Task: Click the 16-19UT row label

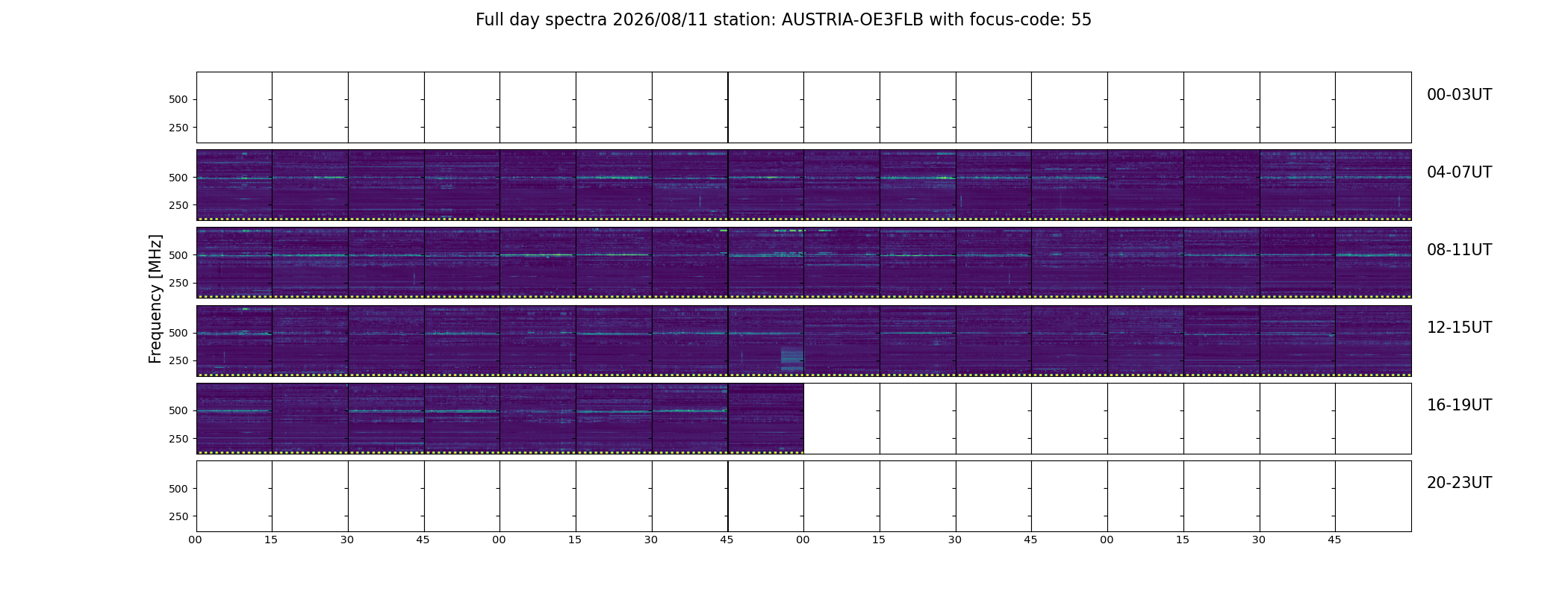Action: 1459,405
